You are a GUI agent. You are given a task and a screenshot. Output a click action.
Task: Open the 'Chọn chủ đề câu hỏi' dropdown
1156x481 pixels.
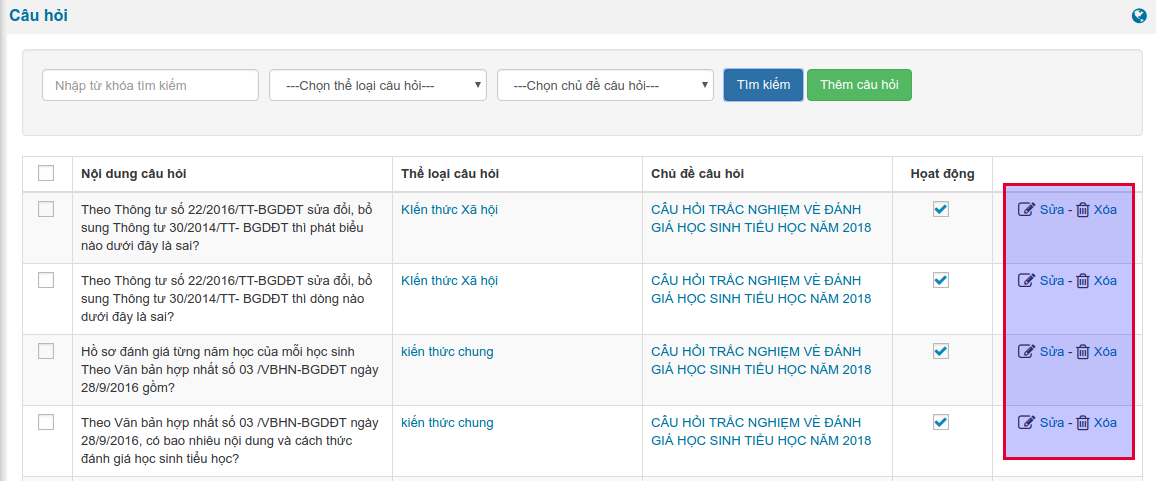click(605, 86)
